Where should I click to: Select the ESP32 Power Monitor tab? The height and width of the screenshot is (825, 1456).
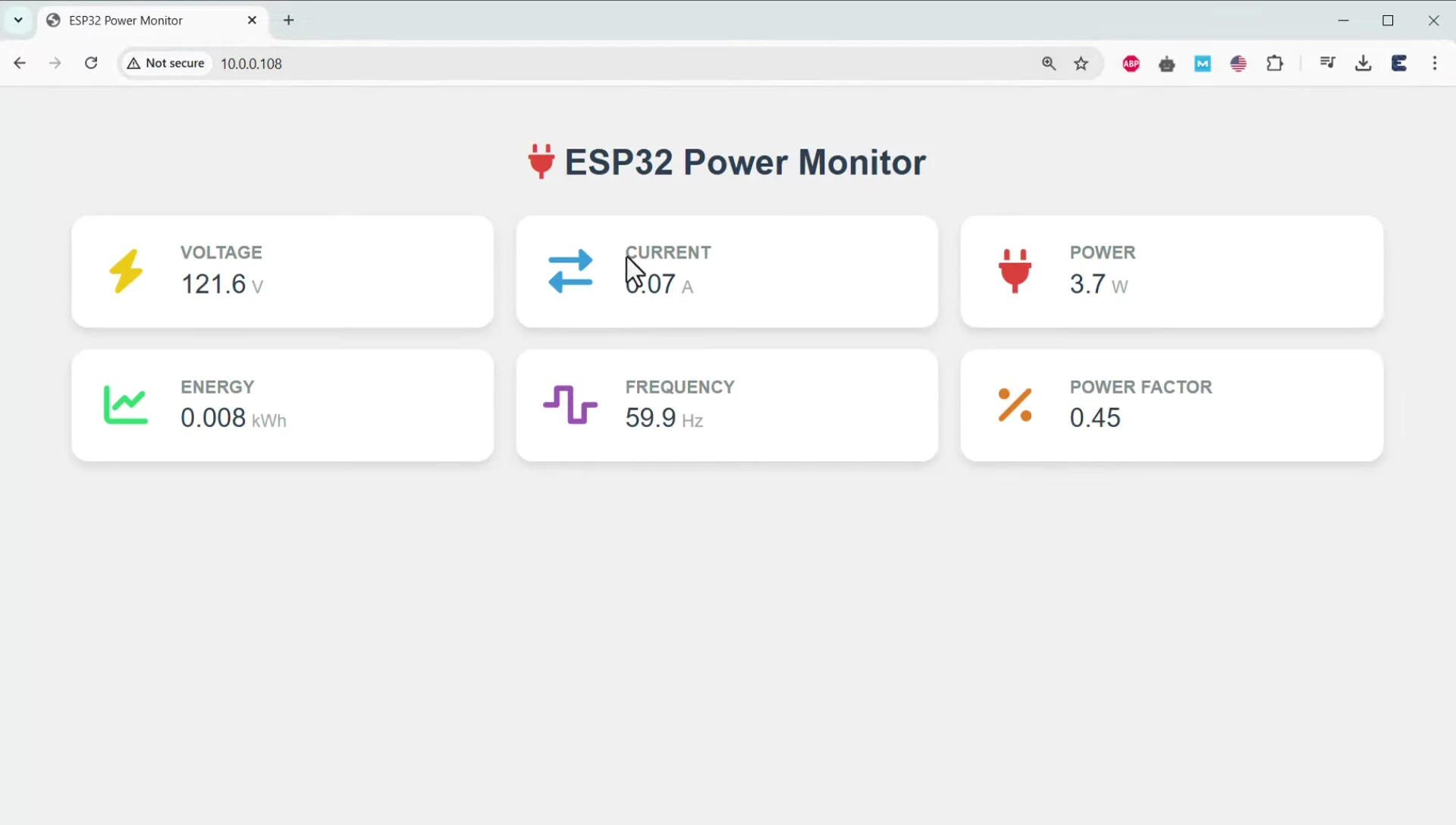(x=152, y=20)
